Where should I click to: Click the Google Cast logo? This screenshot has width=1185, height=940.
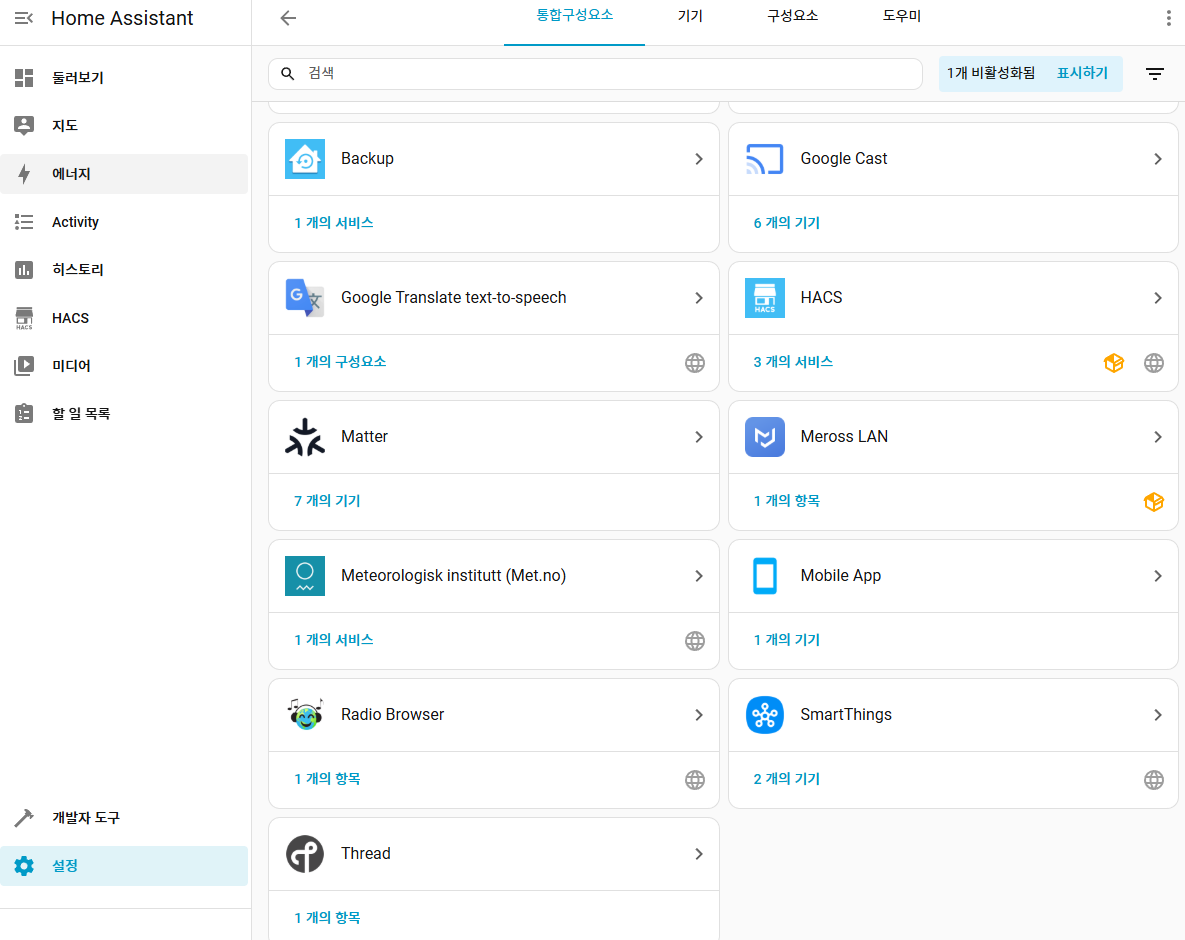tap(764, 159)
